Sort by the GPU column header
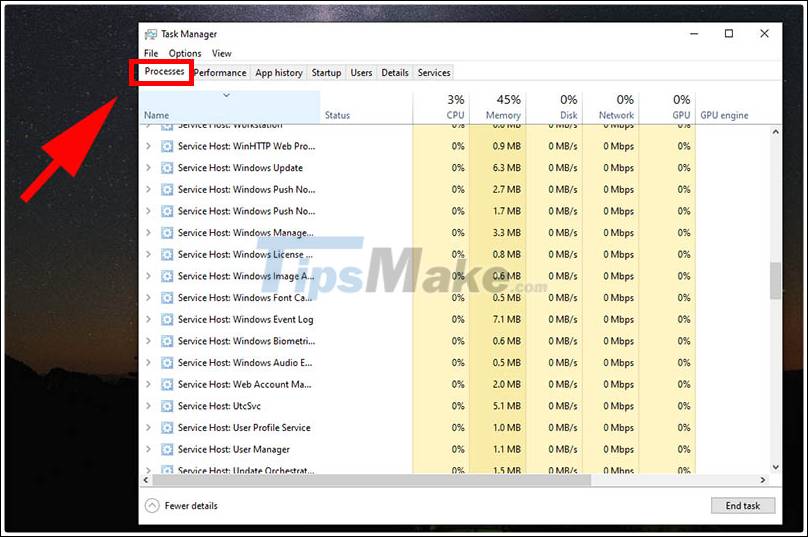 [667, 107]
